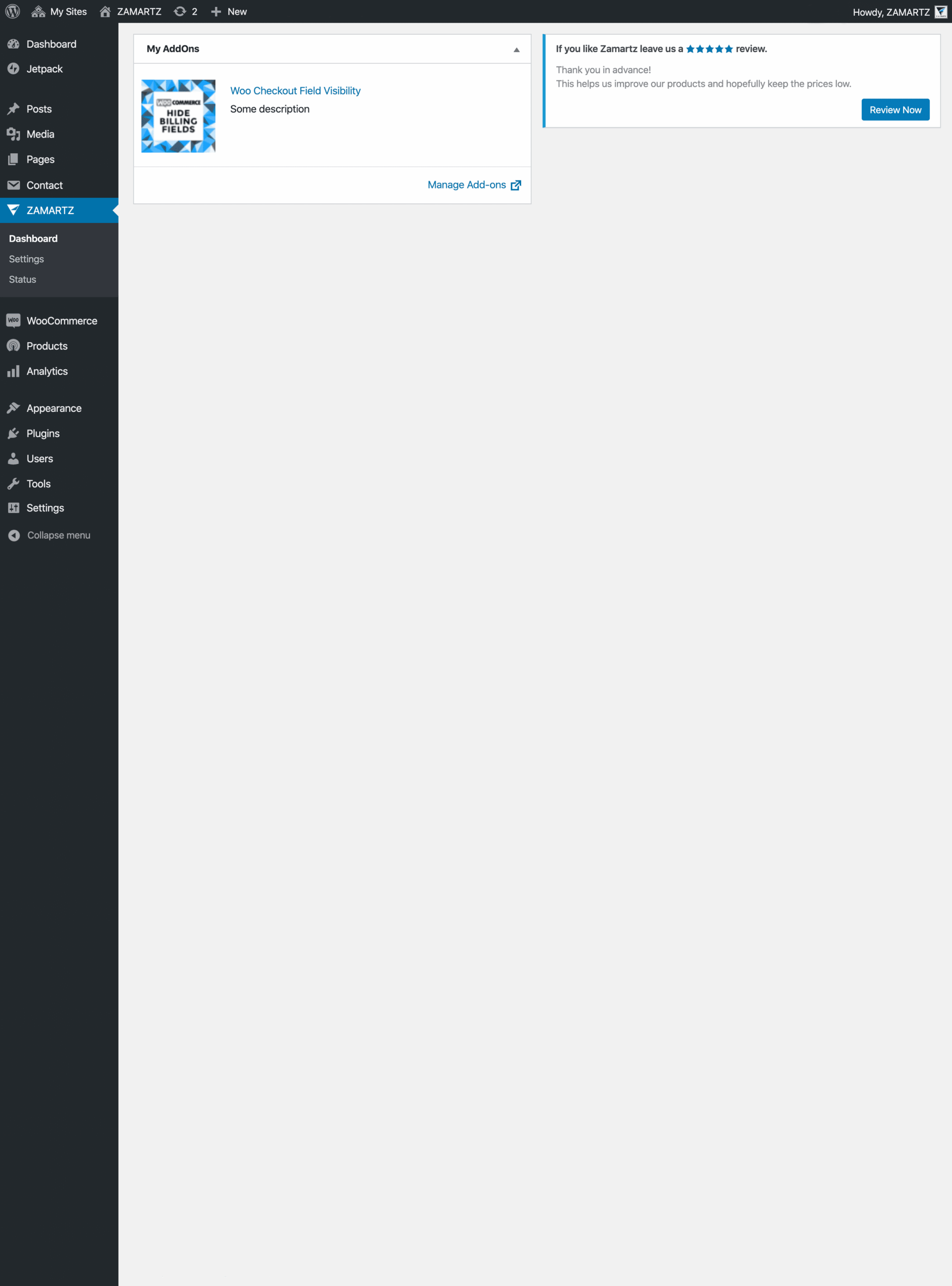Select Status under the ZAMARTZ menu
This screenshot has height=1286, width=952.
point(22,280)
